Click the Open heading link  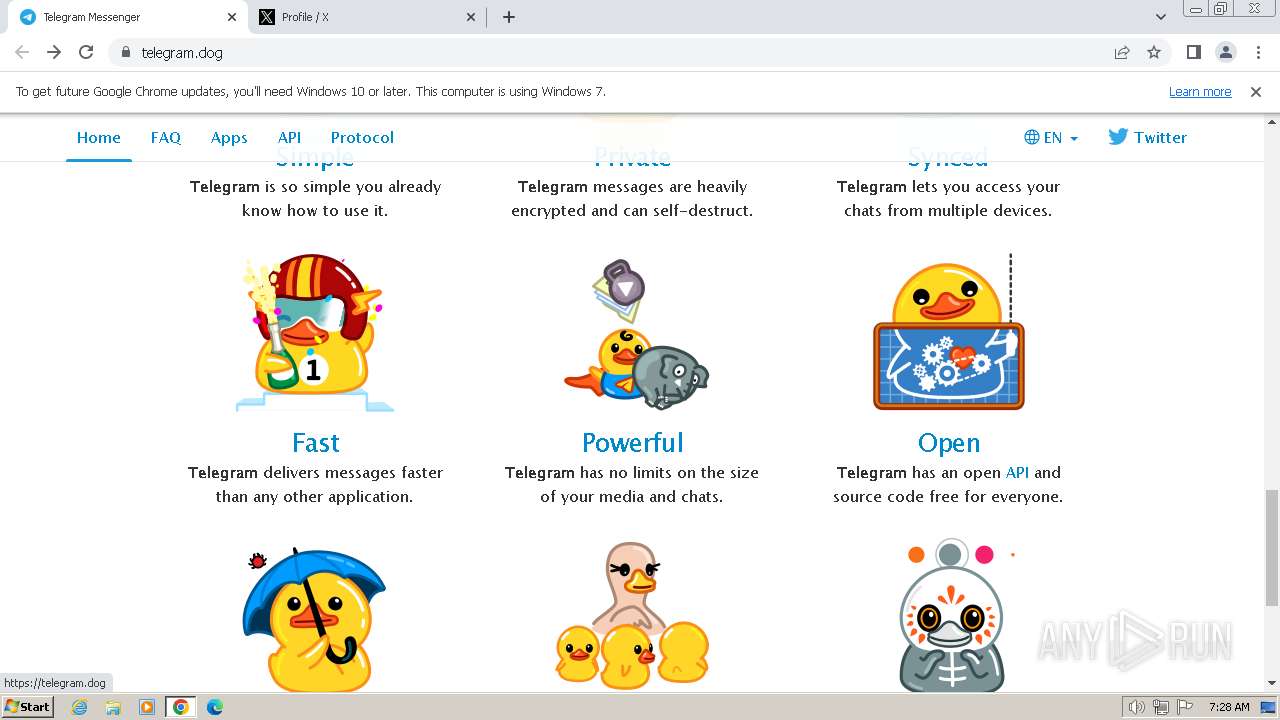click(x=949, y=442)
